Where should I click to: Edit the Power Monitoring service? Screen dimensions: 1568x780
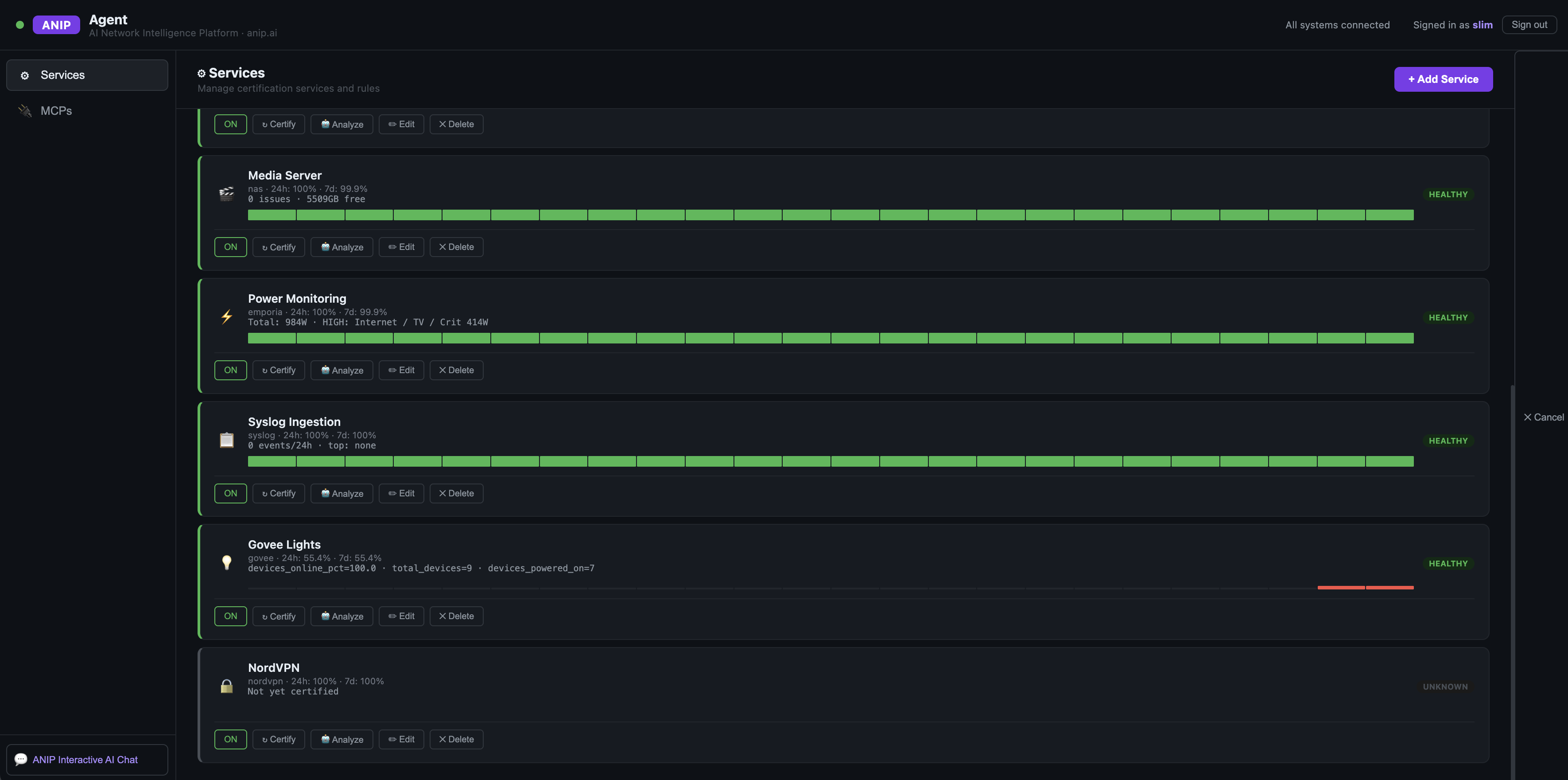402,370
